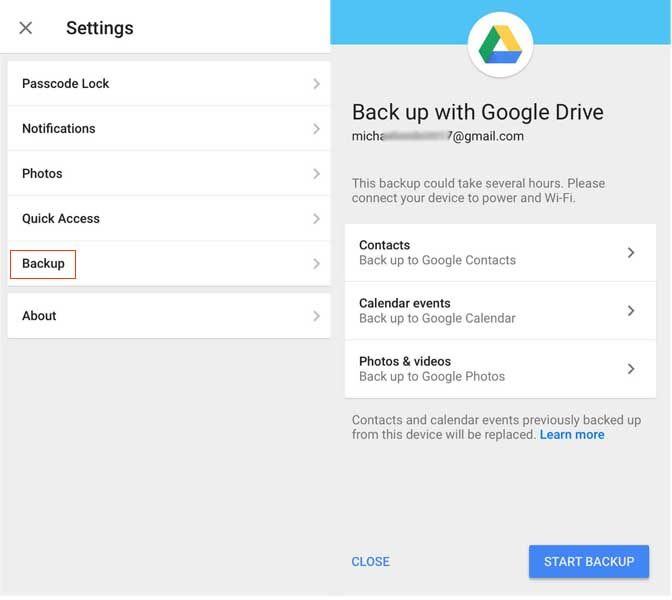This screenshot has height=600, width=672.
Task: Tap the chevron beside Notifications
Action: tap(316, 129)
